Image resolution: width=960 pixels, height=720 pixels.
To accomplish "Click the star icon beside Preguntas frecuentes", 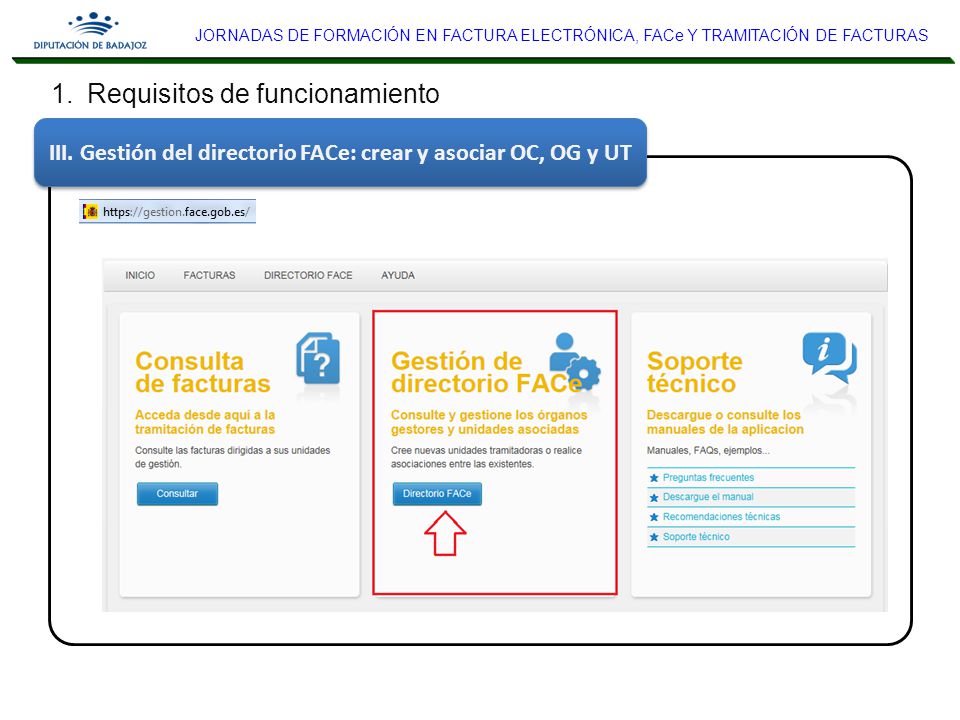I will 654,478.
